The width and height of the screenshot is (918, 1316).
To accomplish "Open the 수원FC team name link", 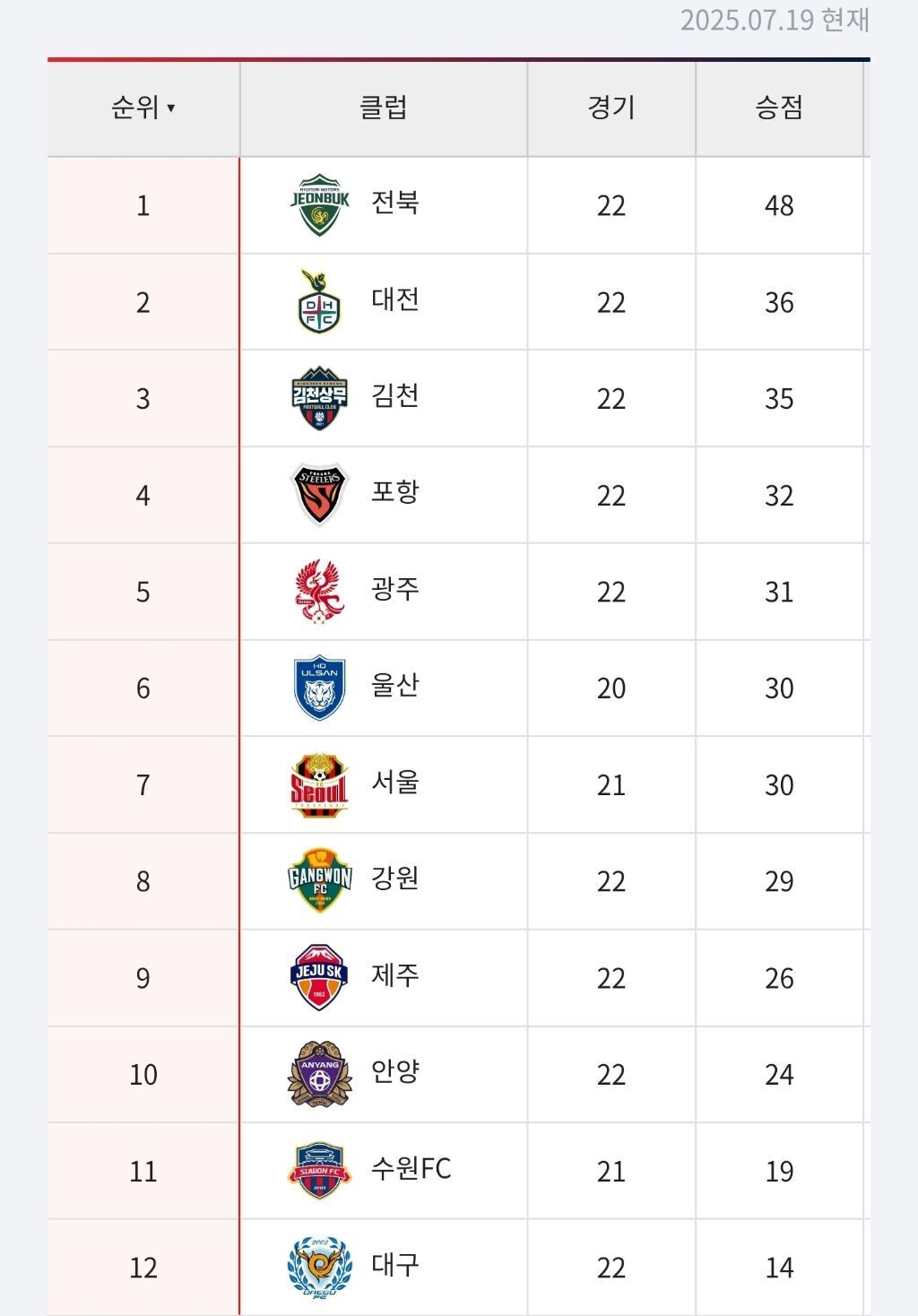I will (x=411, y=1169).
